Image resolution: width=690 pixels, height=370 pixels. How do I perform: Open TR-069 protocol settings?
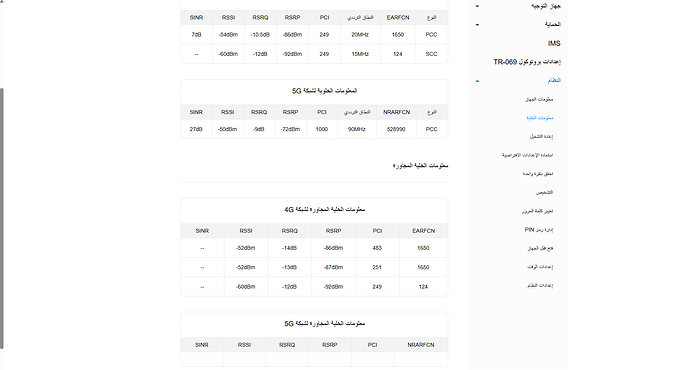(527, 62)
